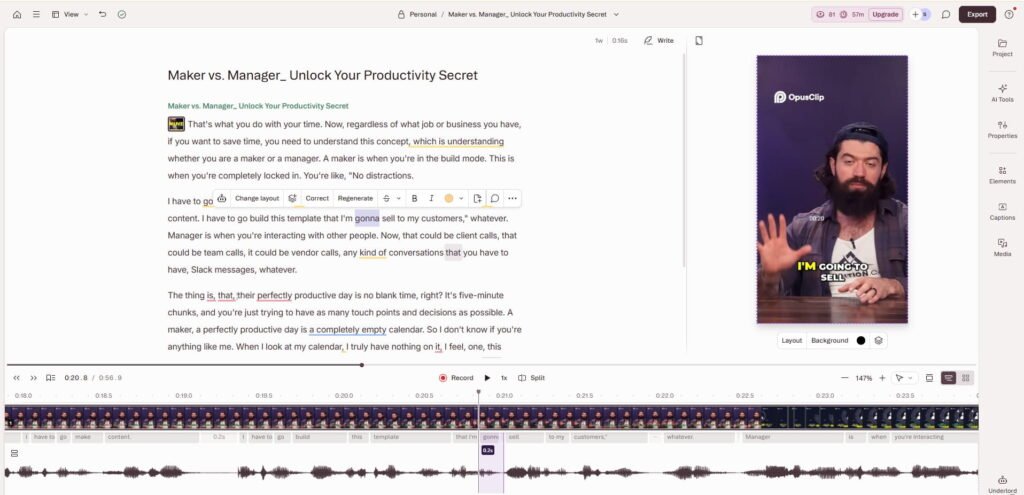Expand the project title dropdown chevron
This screenshot has width=1024, height=495.
tap(616, 14)
